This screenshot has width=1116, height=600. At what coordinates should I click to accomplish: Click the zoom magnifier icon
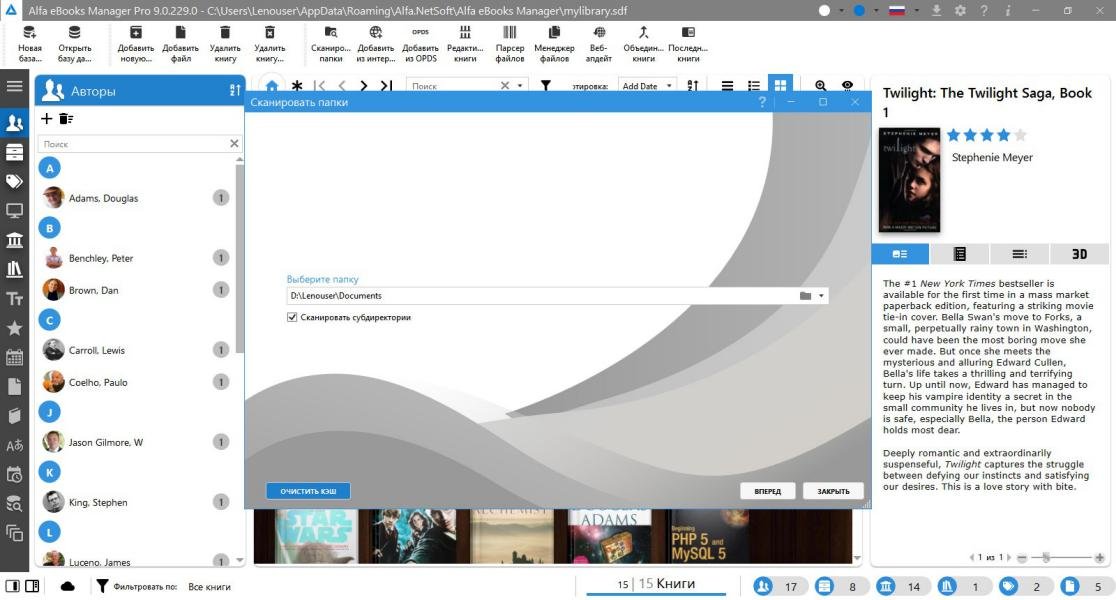821,85
